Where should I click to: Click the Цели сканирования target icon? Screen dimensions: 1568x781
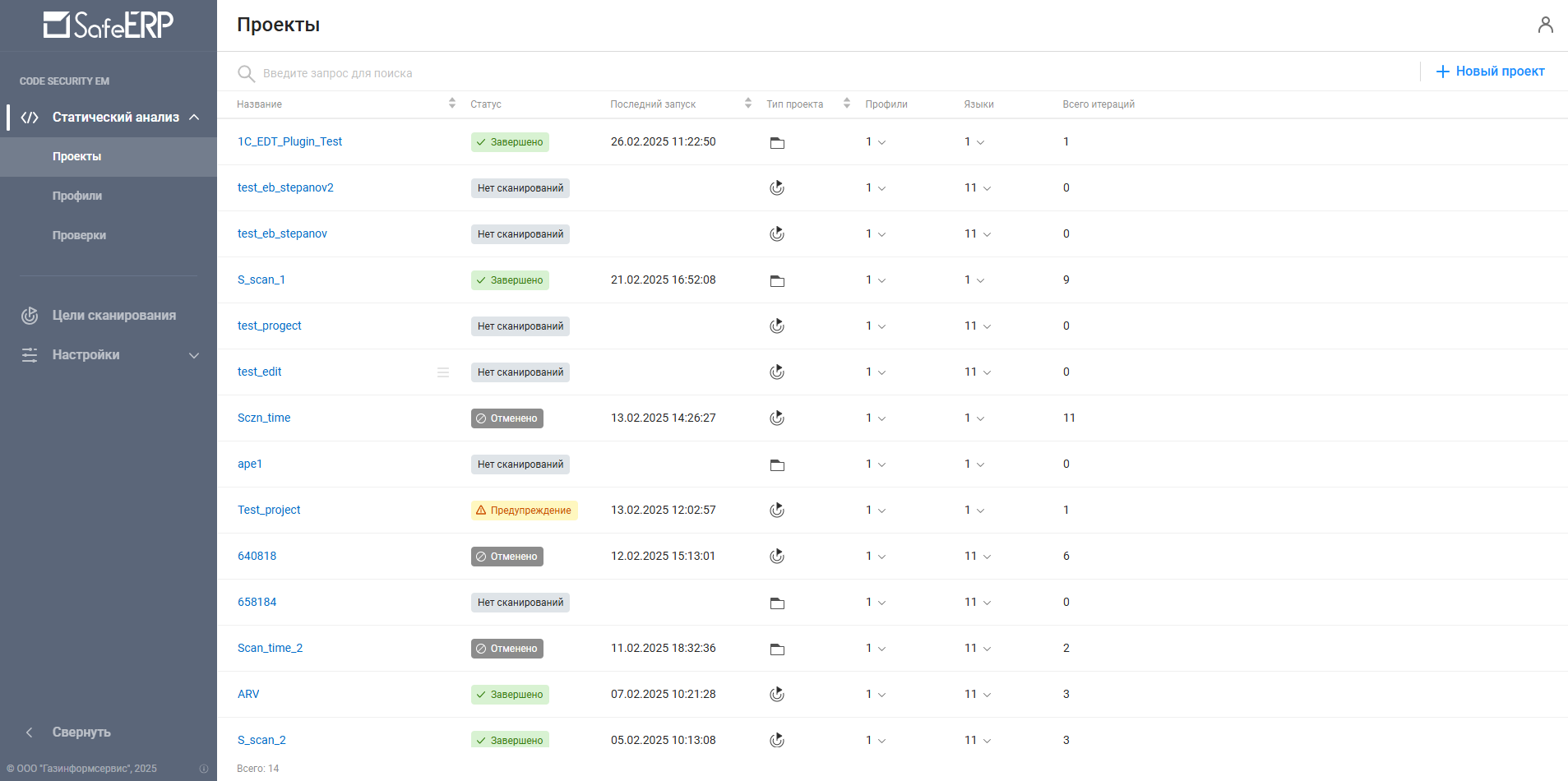(x=30, y=316)
